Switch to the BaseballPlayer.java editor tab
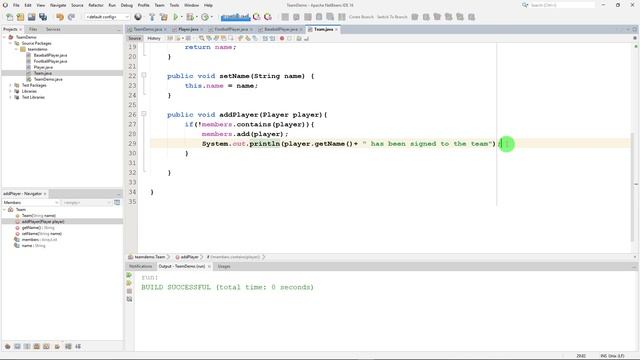Image resolution: width=640 pixels, height=360 pixels. [281, 29]
